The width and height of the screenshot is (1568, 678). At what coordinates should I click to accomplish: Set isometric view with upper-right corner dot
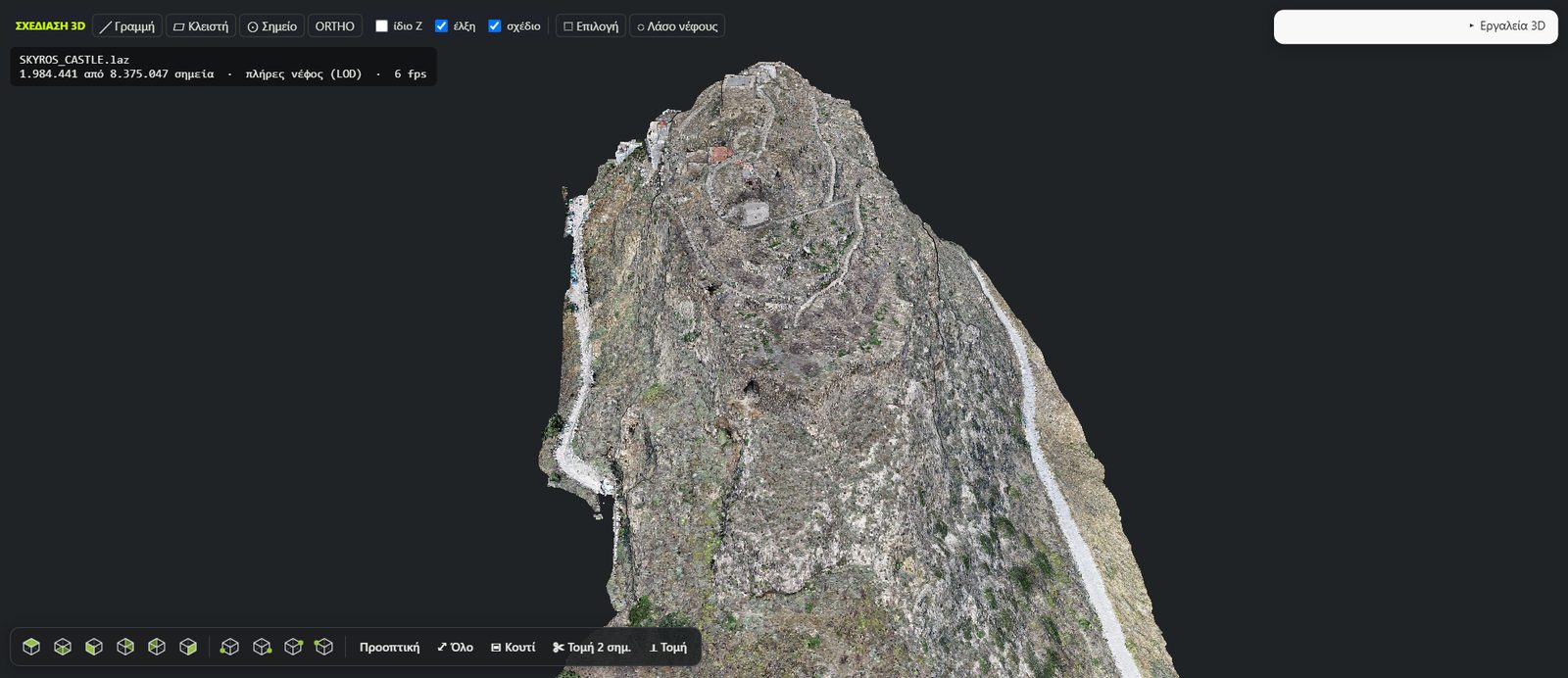pos(293,647)
